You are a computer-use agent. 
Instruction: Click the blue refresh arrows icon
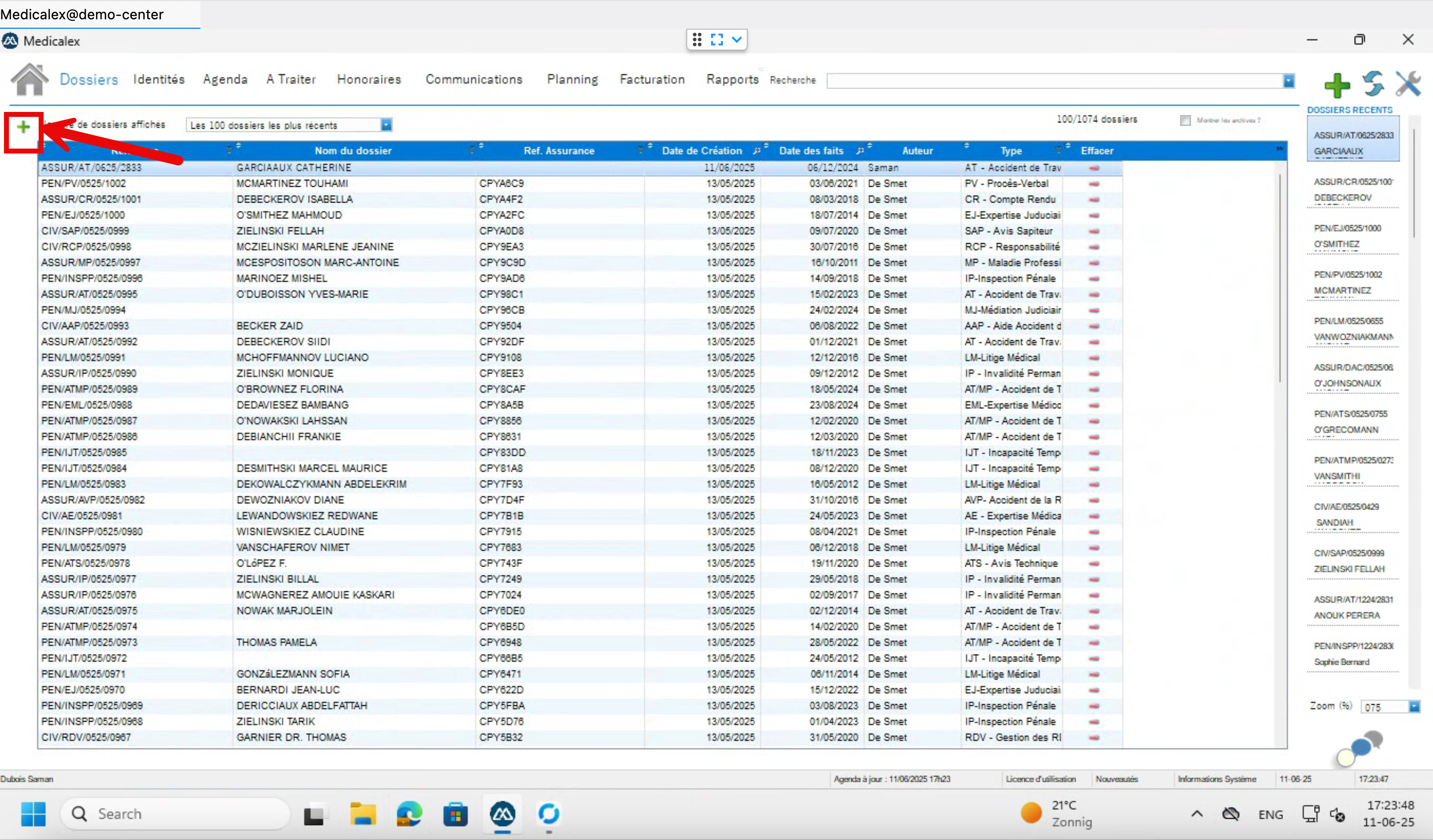coord(1373,84)
